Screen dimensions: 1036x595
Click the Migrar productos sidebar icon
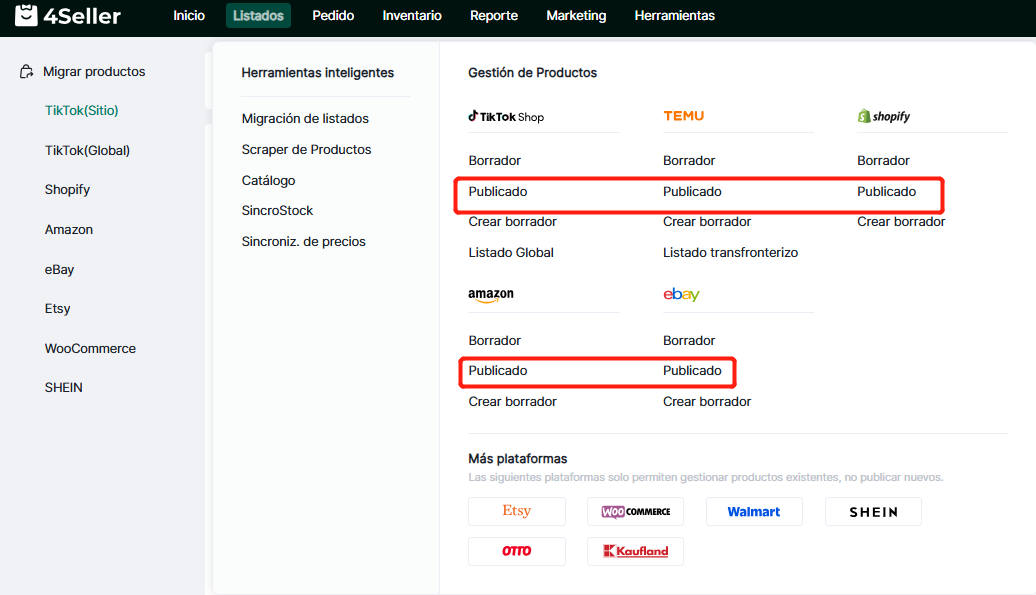click(x=27, y=72)
